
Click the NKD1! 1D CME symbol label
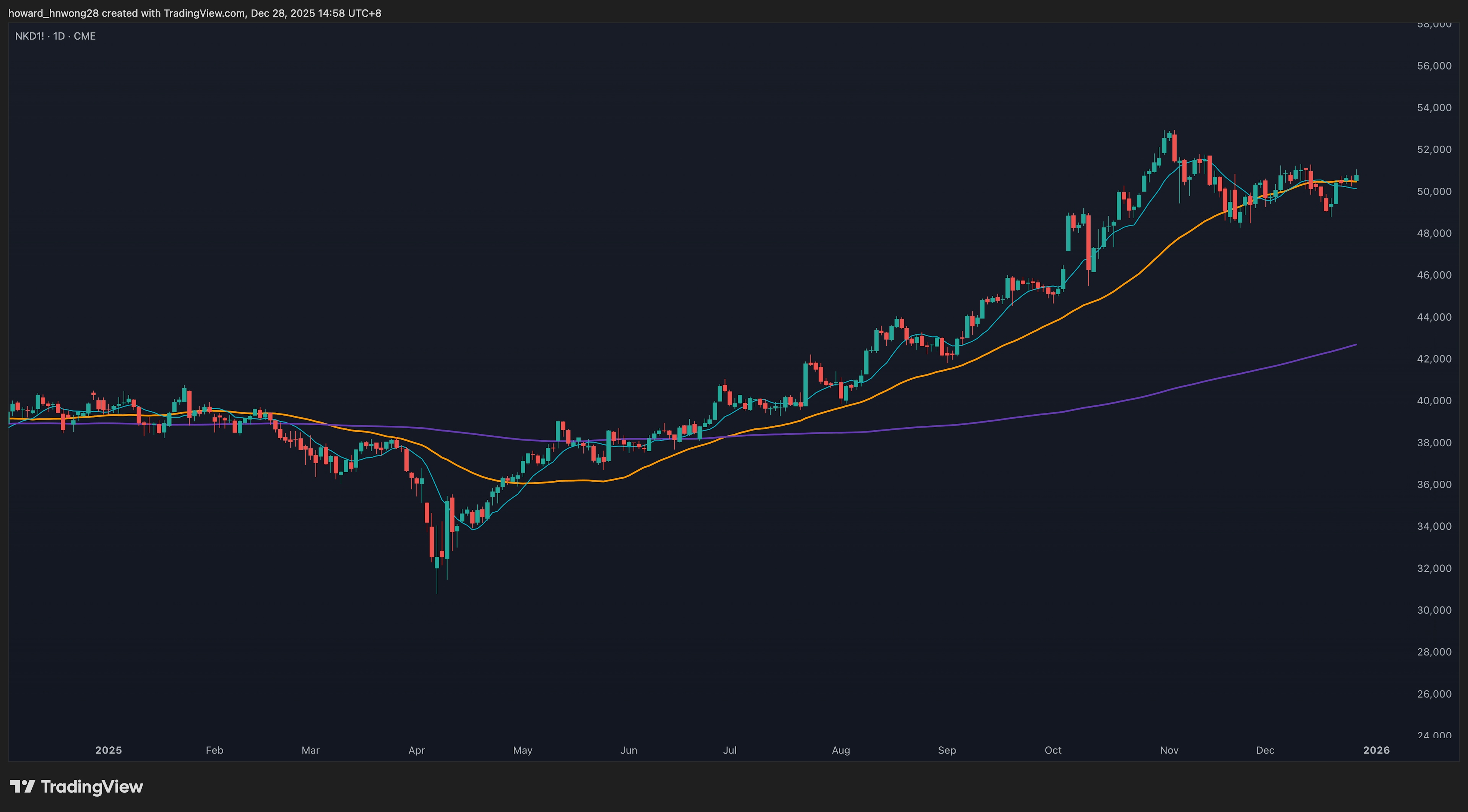55,36
